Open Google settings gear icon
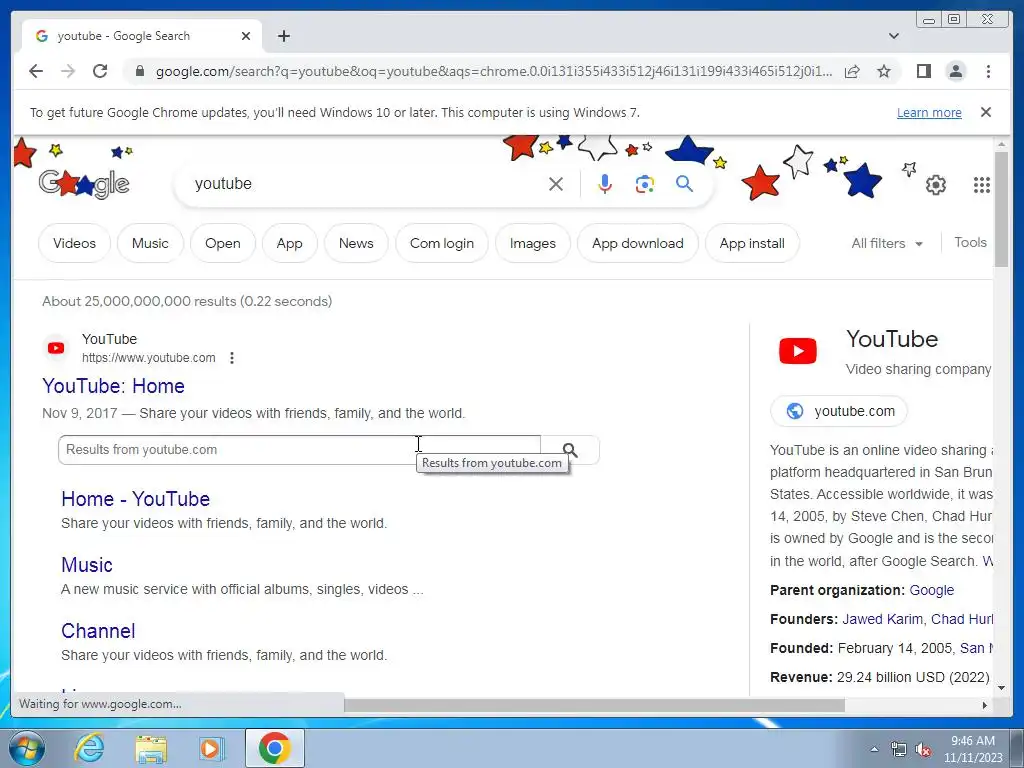This screenshot has width=1024, height=768. click(x=935, y=185)
